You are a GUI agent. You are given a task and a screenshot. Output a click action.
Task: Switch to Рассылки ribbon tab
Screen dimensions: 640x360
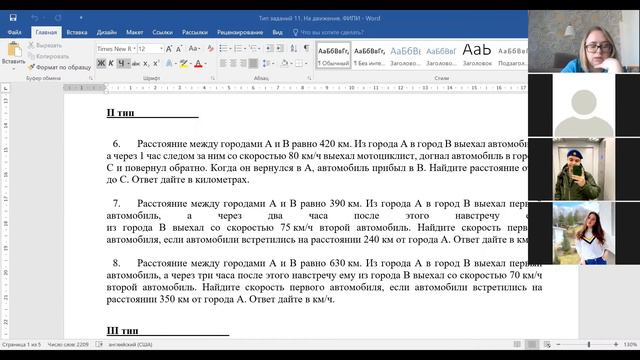[195, 32]
